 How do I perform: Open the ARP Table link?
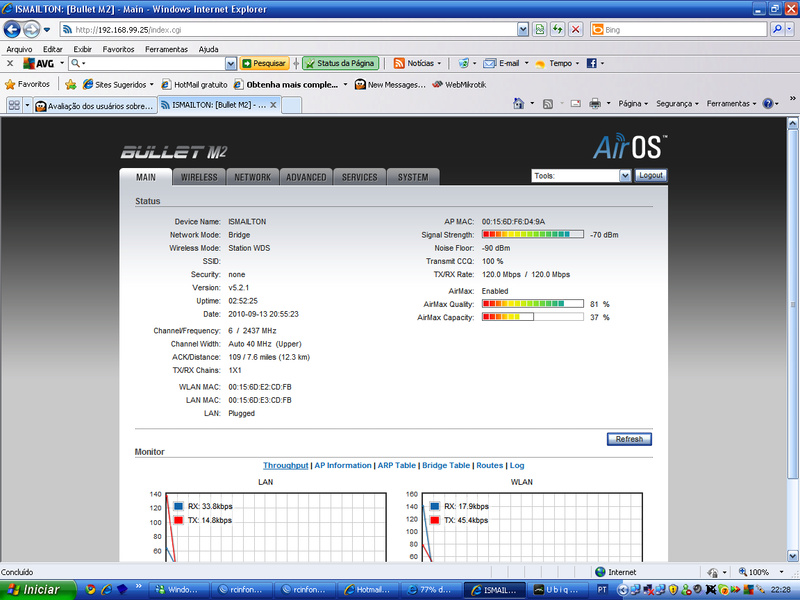(x=396, y=465)
